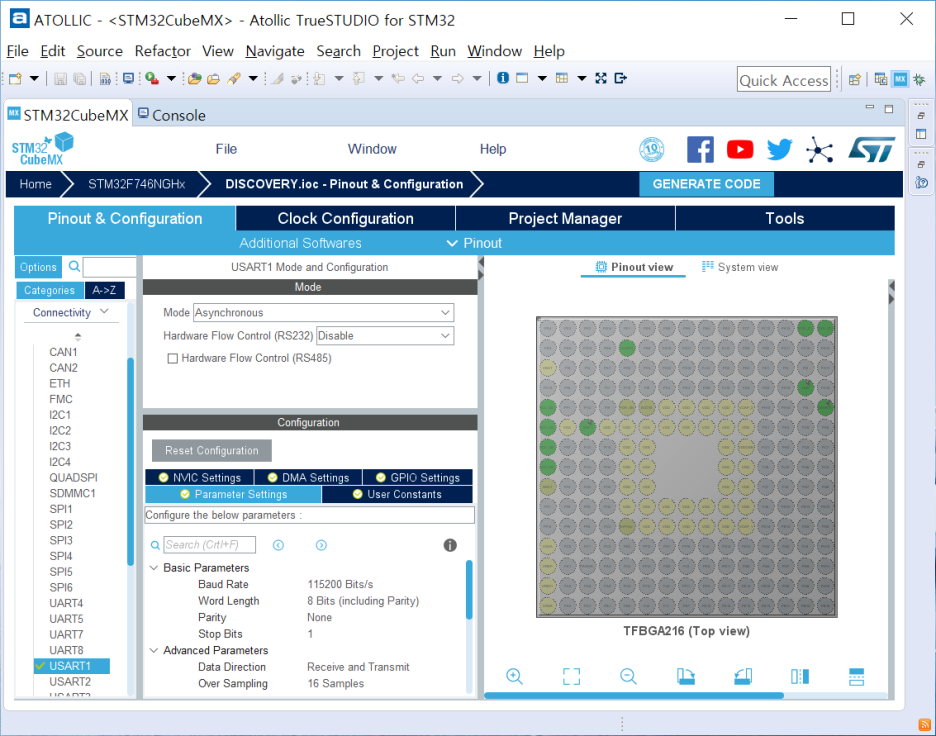Screen dimensions: 936x736
Task: Enable Hardware Flow Control (RS485) checkbox
Action: coord(173,358)
